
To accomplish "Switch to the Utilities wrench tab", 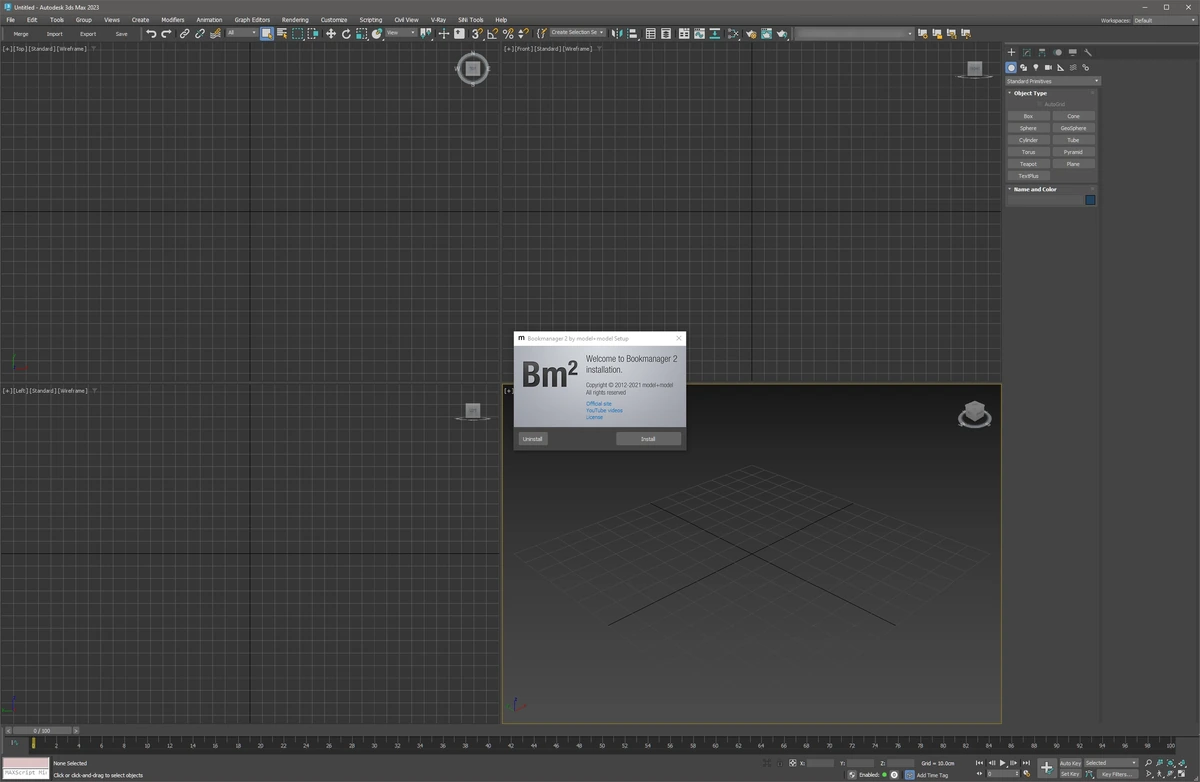I will (1088, 52).
